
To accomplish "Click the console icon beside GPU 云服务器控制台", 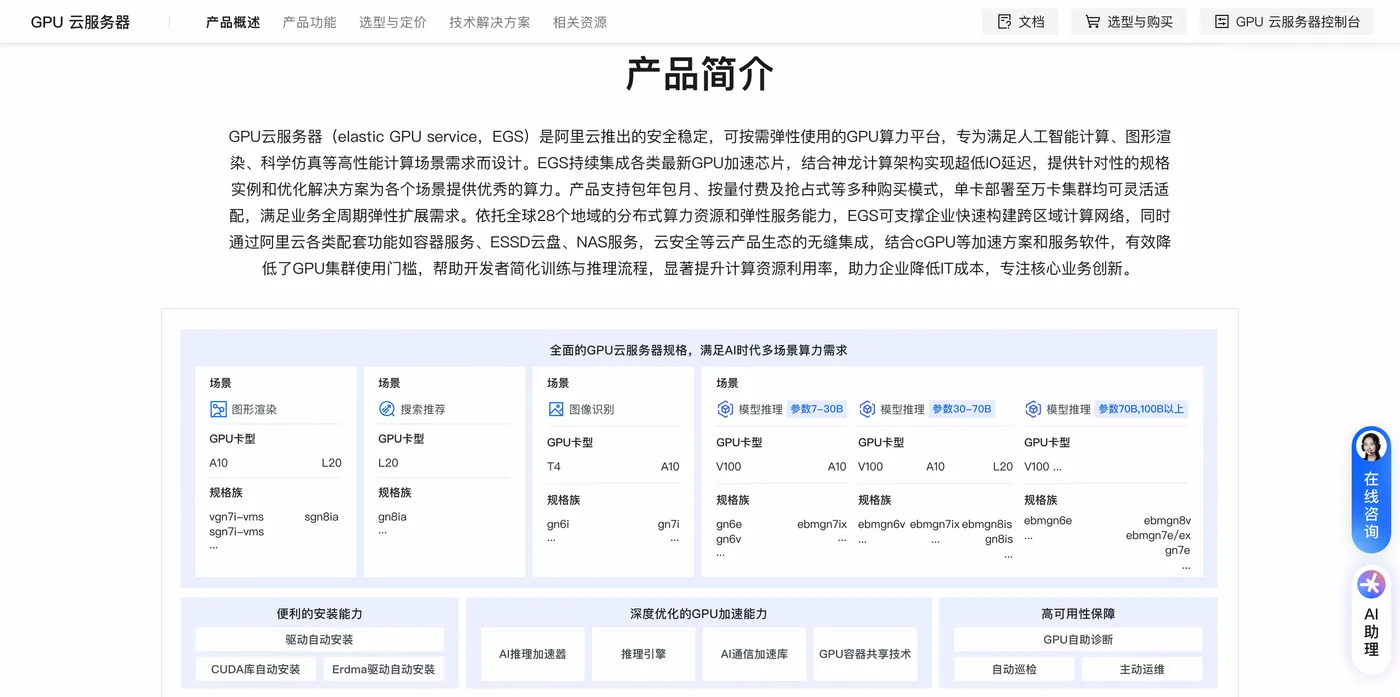I will (1221, 22).
